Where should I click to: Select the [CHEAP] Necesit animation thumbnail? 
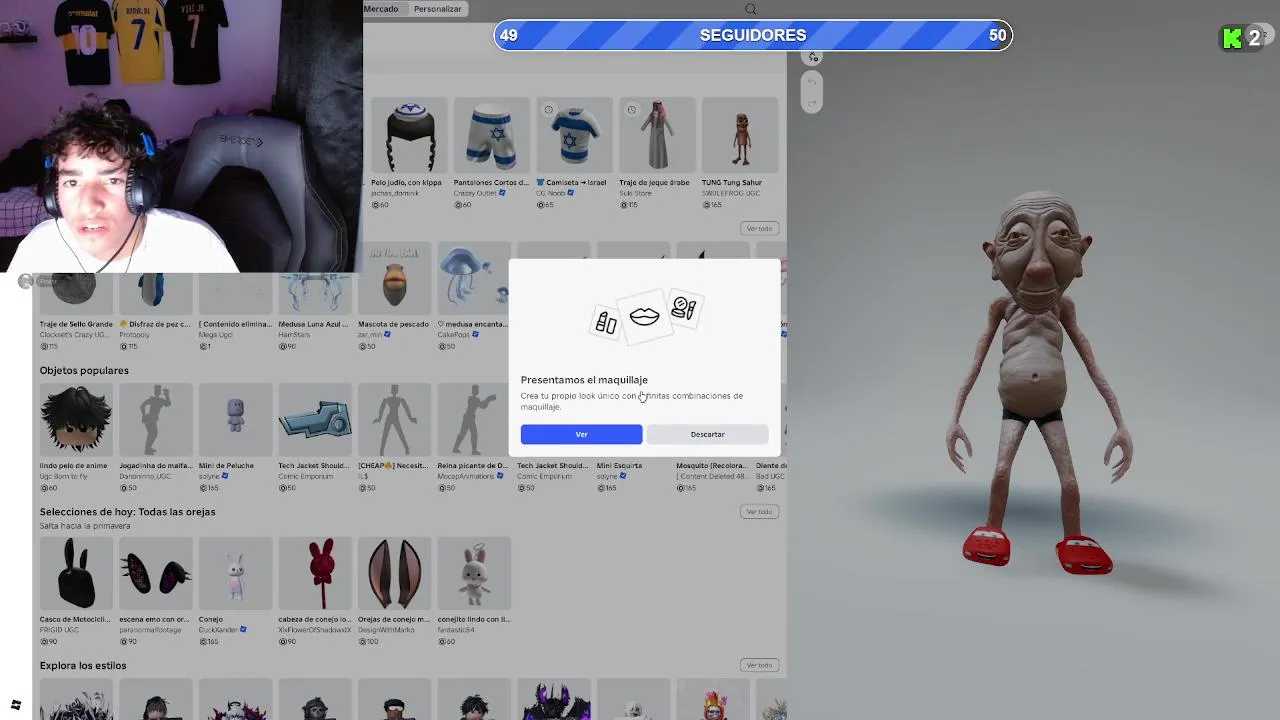pyautogui.click(x=394, y=419)
